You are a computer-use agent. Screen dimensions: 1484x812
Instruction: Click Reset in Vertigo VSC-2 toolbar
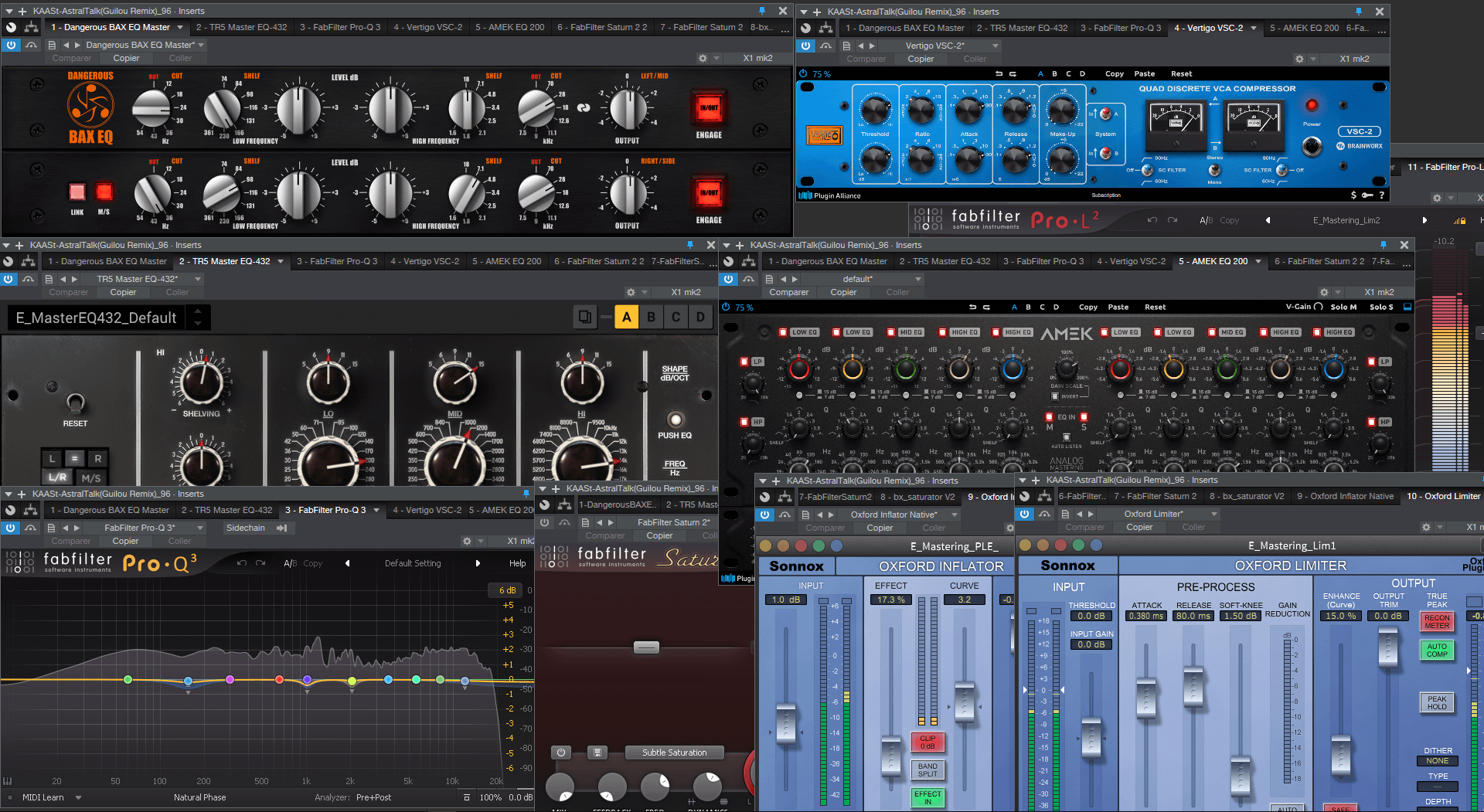click(1181, 74)
